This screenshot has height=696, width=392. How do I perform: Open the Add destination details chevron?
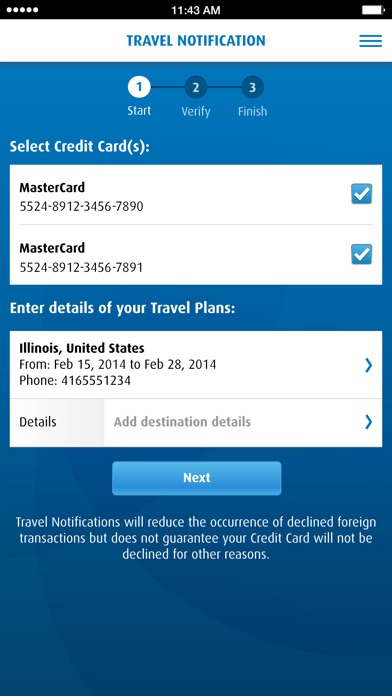click(x=368, y=422)
